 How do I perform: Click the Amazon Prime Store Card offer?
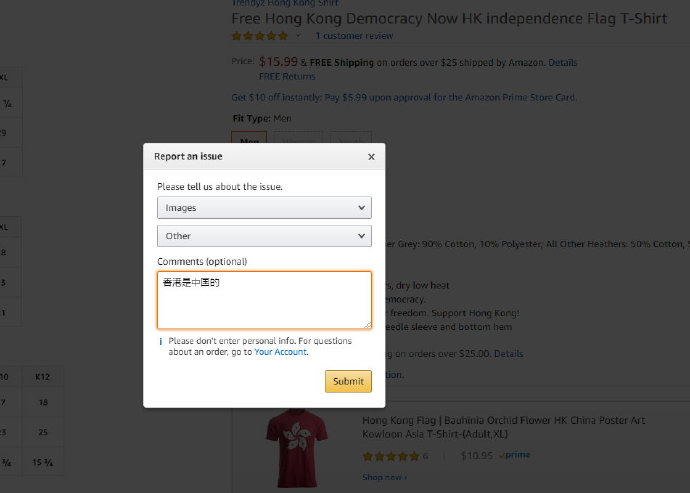click(404, 97)
